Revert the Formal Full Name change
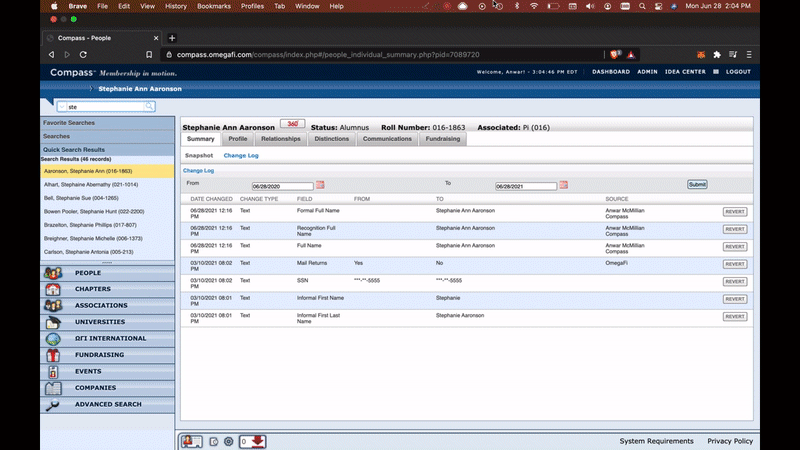This screenshot has height=450, width=800. [735, 212]
